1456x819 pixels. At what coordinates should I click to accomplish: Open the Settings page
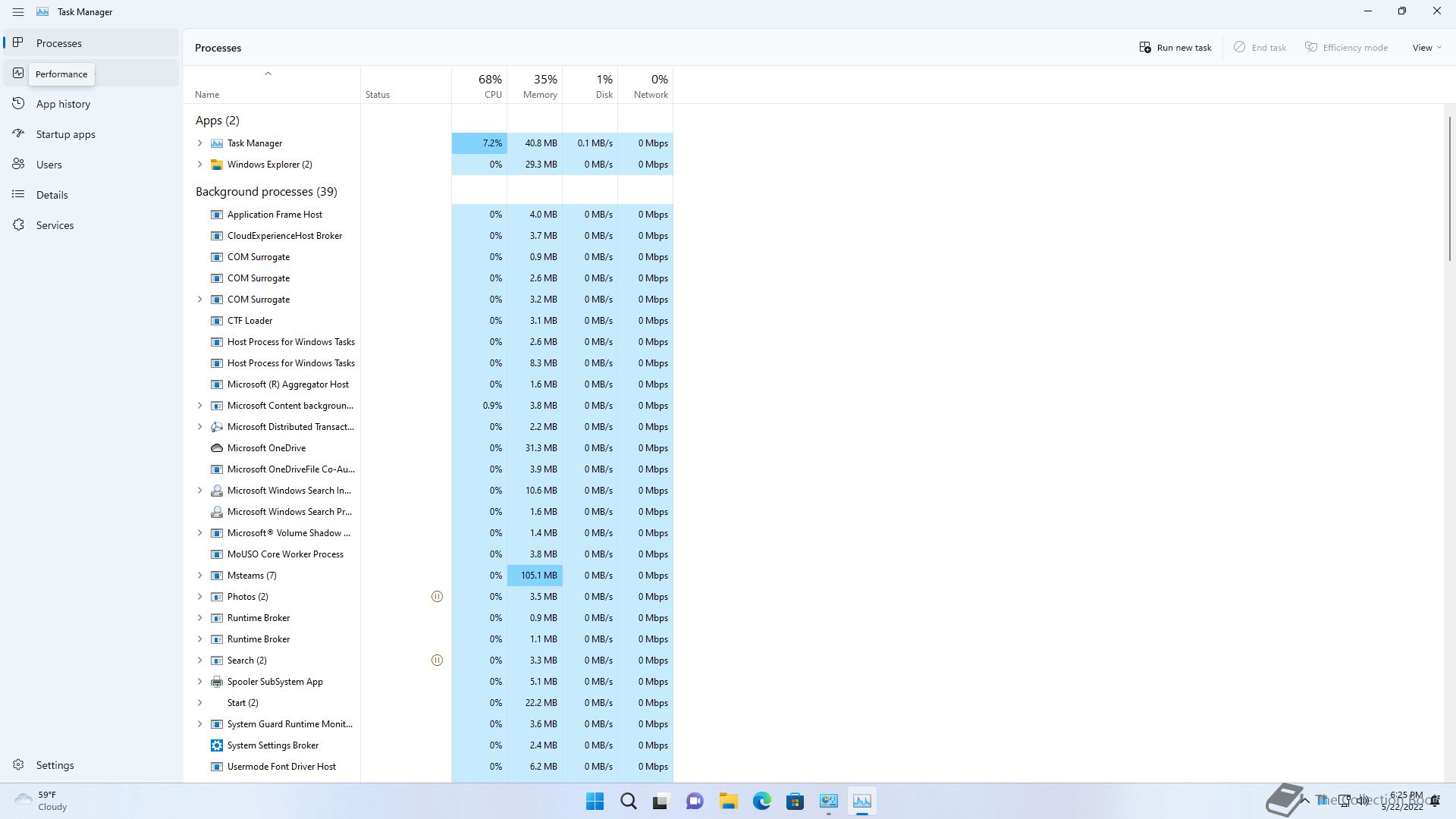coord(91,765)
